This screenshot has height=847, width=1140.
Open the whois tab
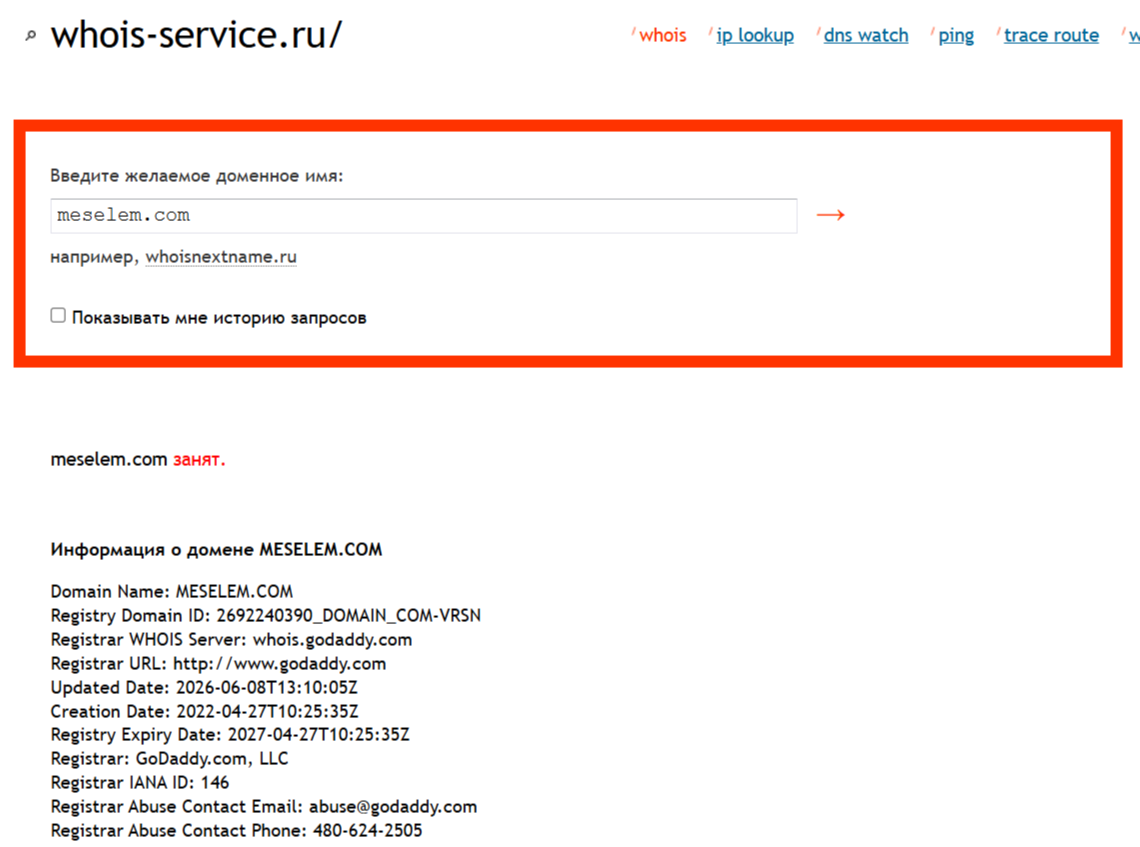click(662, 36)
